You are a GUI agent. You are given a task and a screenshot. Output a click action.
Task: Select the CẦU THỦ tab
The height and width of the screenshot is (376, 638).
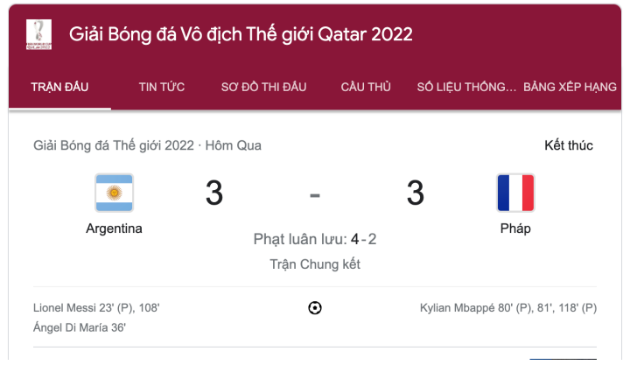[366, 87]
